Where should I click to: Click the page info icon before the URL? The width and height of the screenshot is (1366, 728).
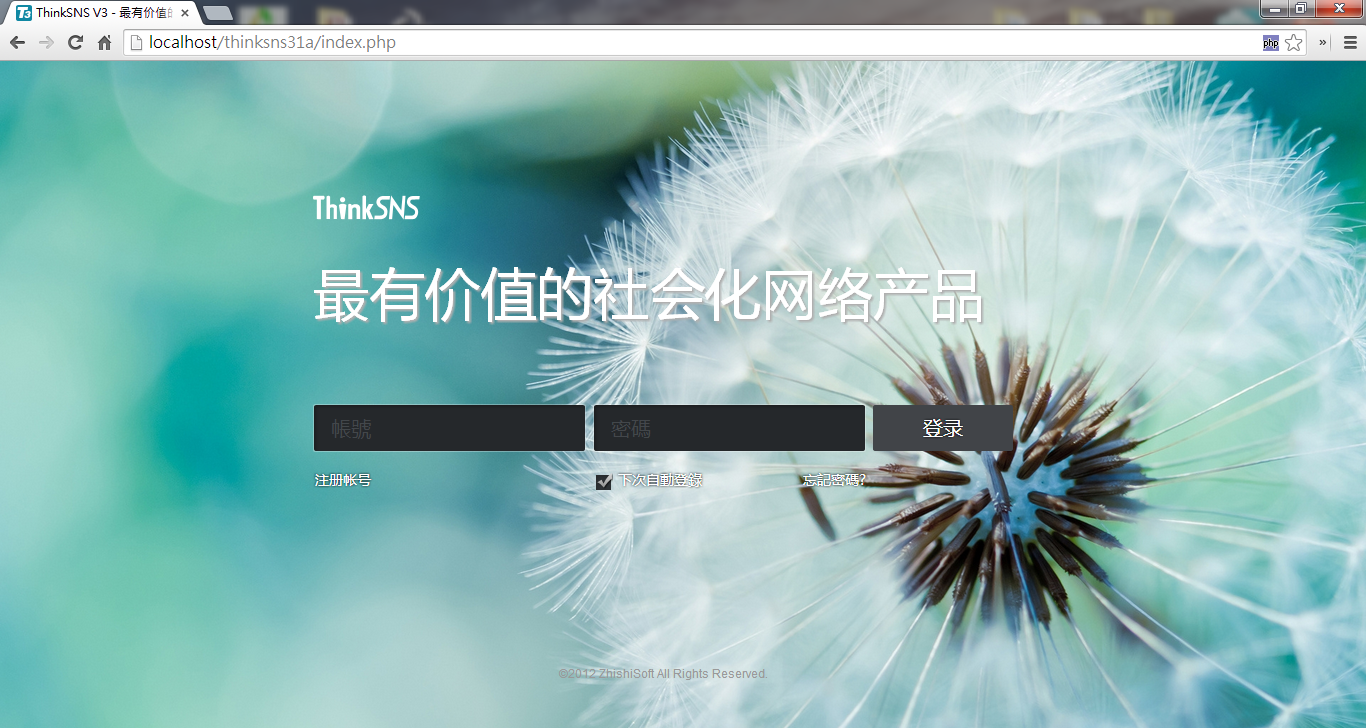point(136,42)
